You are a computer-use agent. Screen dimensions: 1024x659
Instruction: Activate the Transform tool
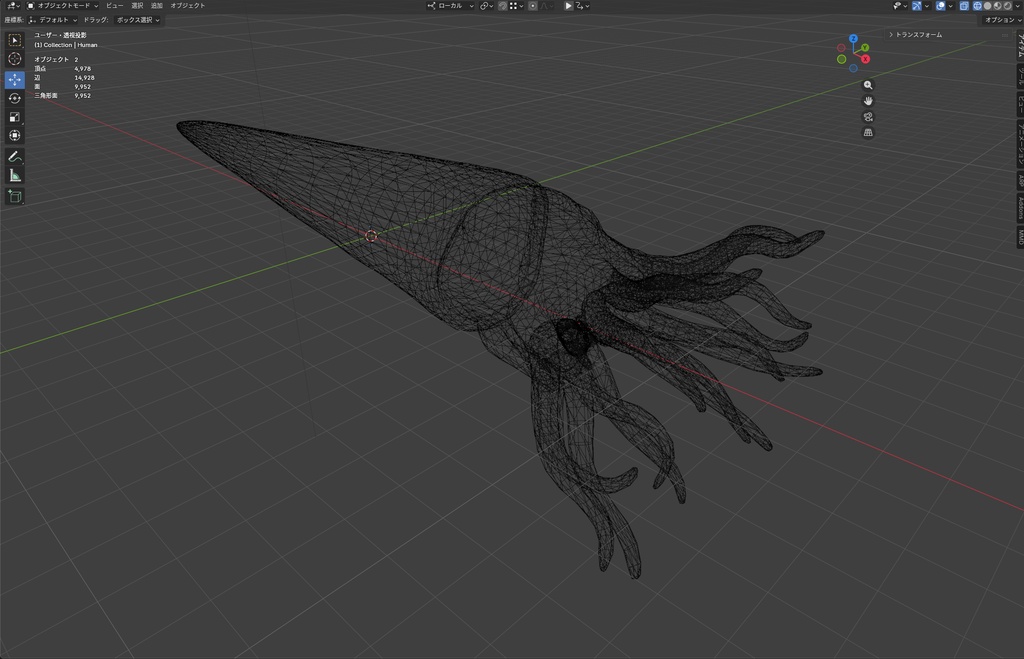tap(14, 135)
